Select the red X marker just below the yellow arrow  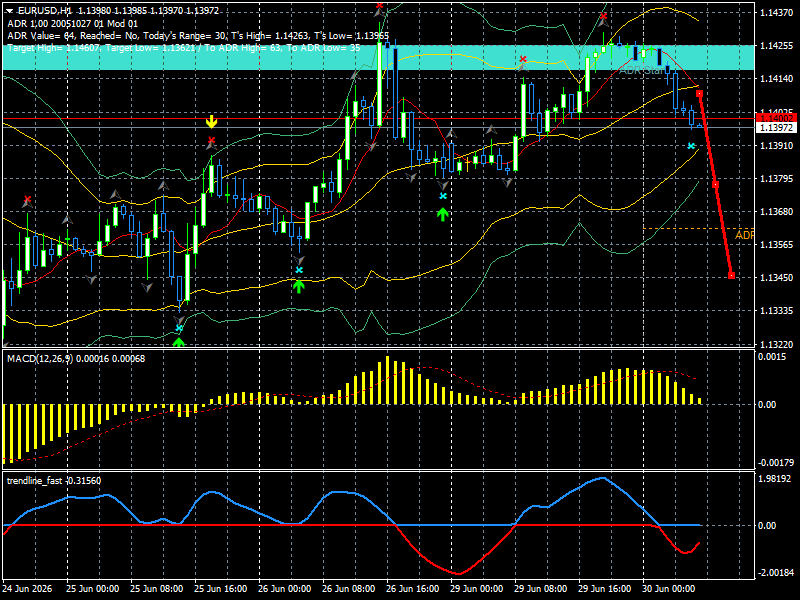point(211,140)
